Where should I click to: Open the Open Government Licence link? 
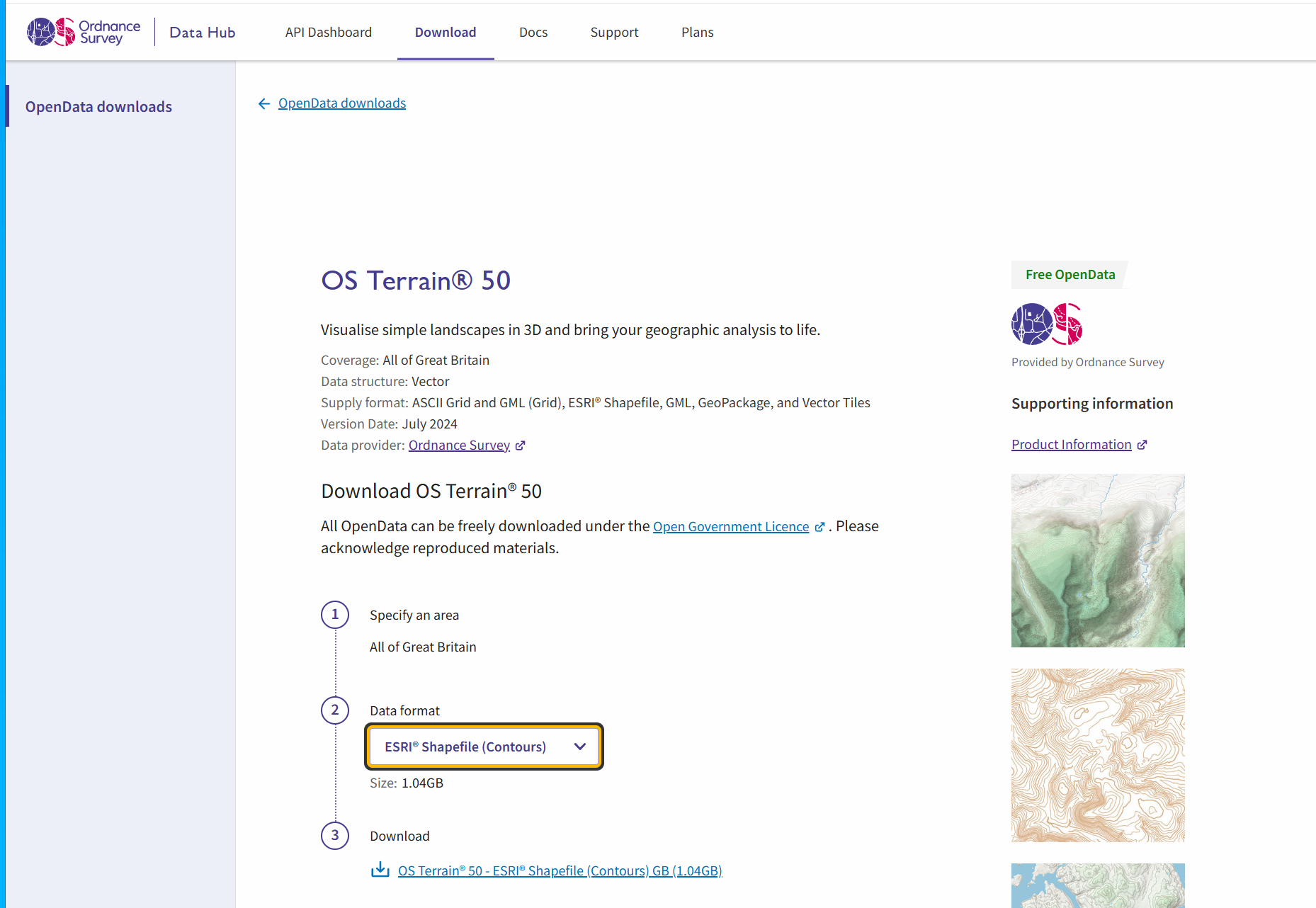click(730, 527)
